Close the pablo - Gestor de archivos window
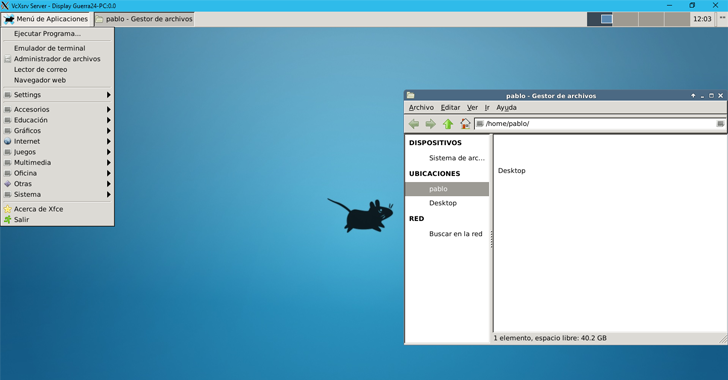 (721, 96)
